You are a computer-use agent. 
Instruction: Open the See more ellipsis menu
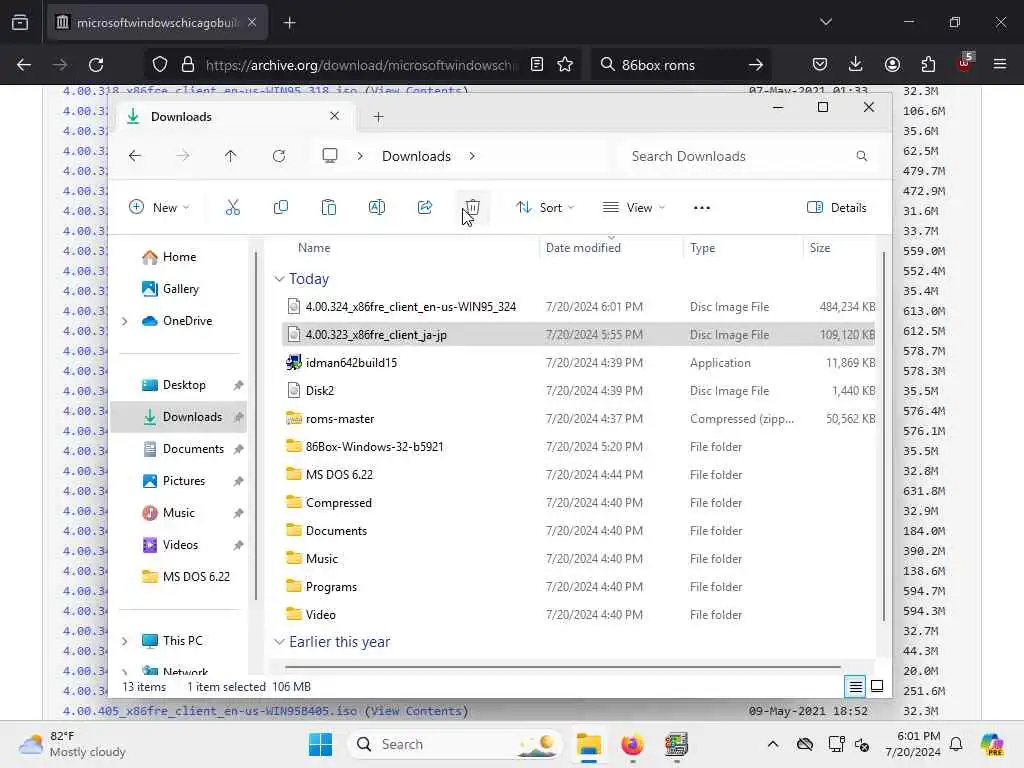point(701,208)
